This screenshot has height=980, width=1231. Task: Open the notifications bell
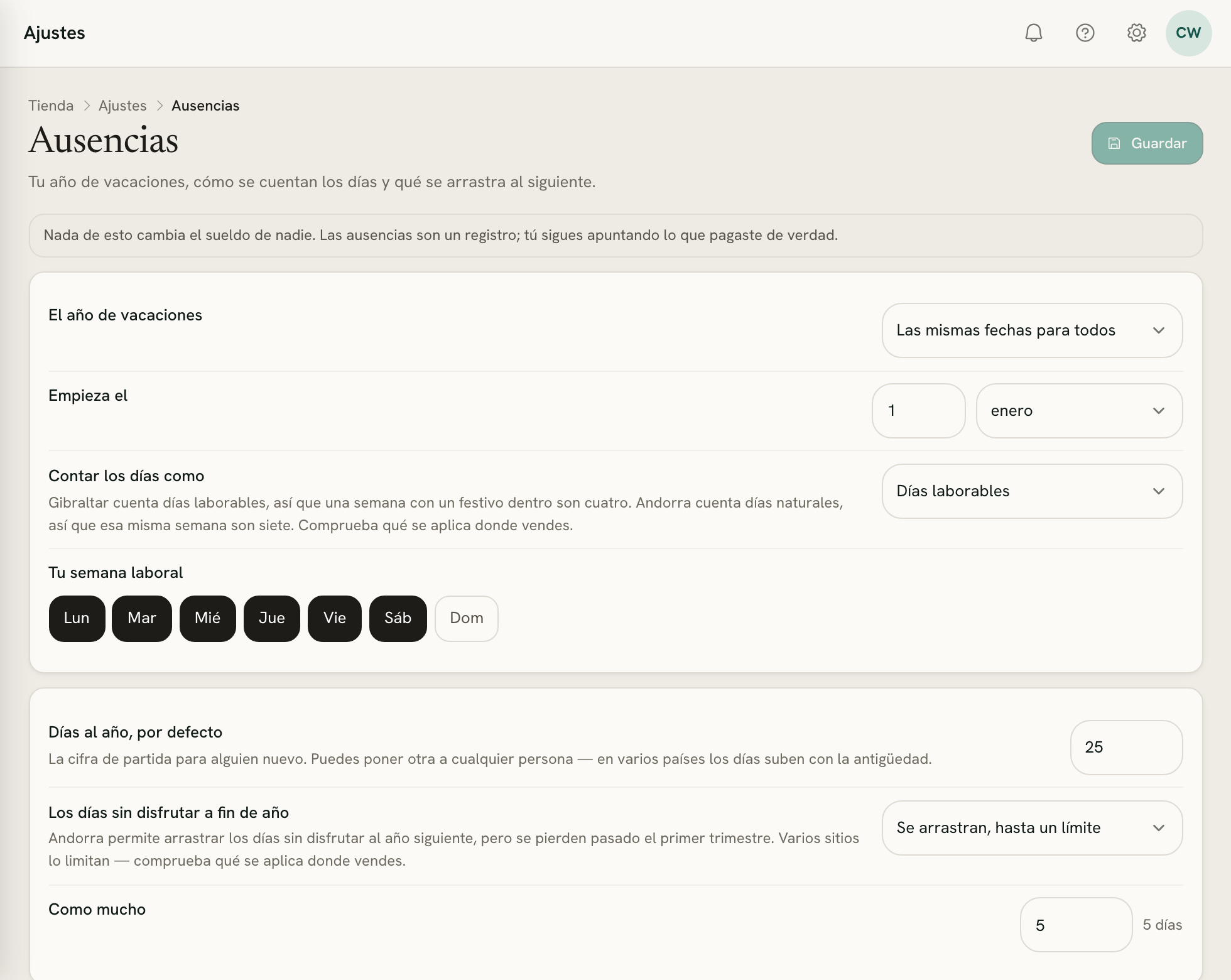[1033, 33]
